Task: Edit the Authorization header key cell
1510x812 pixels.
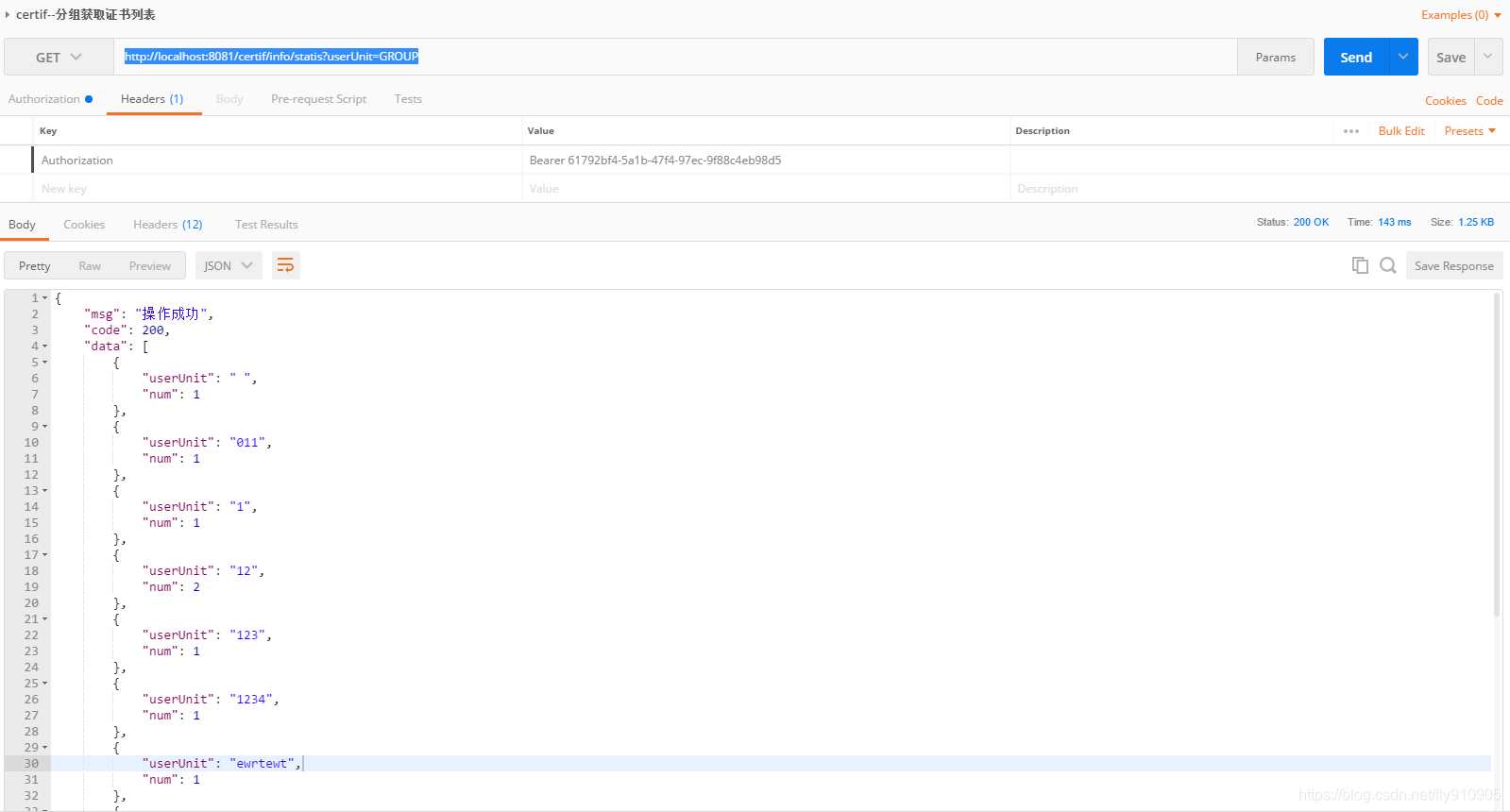Action: (x=278, y=161)
